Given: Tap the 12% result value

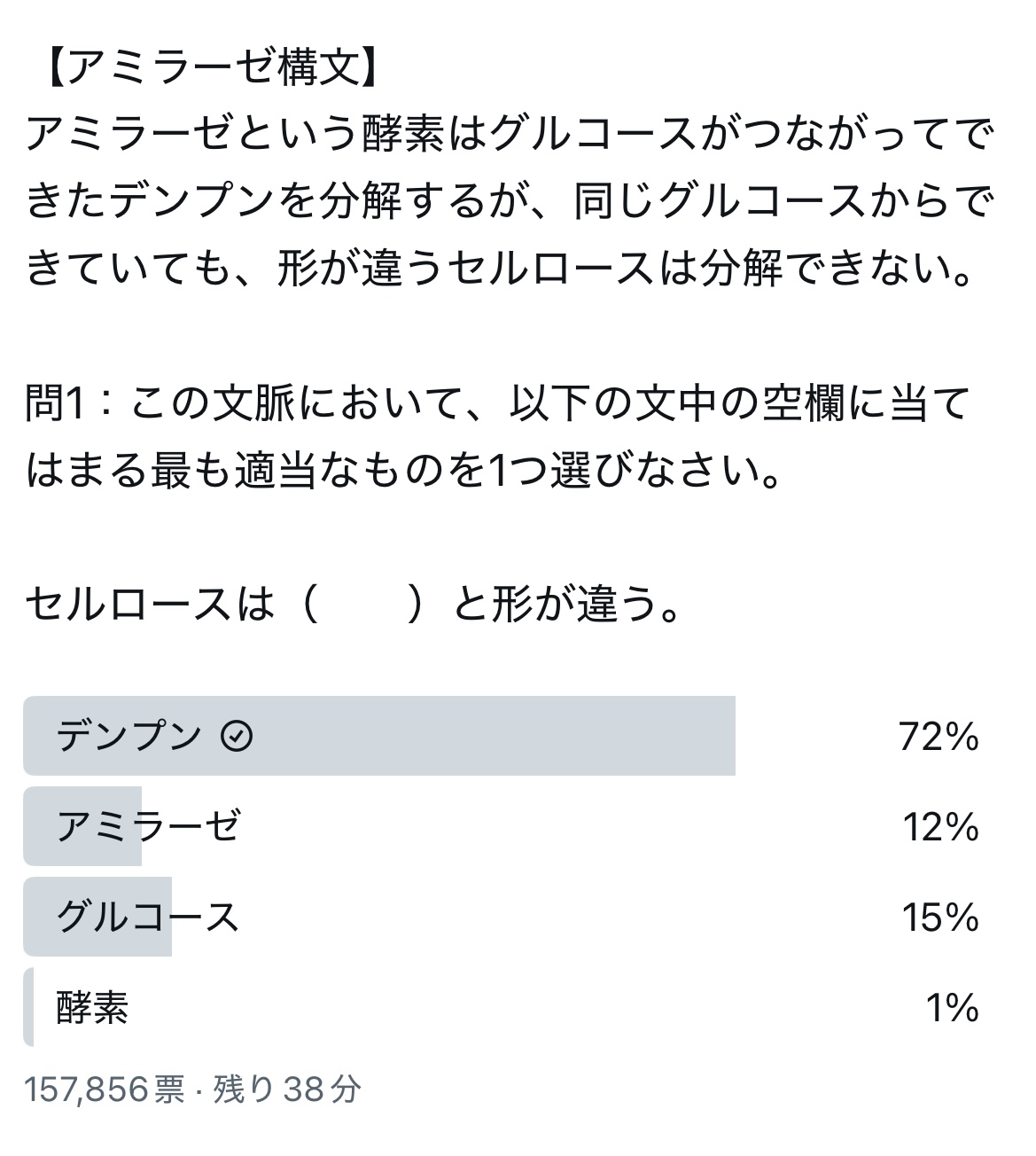Looking at the screenshot, I should tap(940, 827).
